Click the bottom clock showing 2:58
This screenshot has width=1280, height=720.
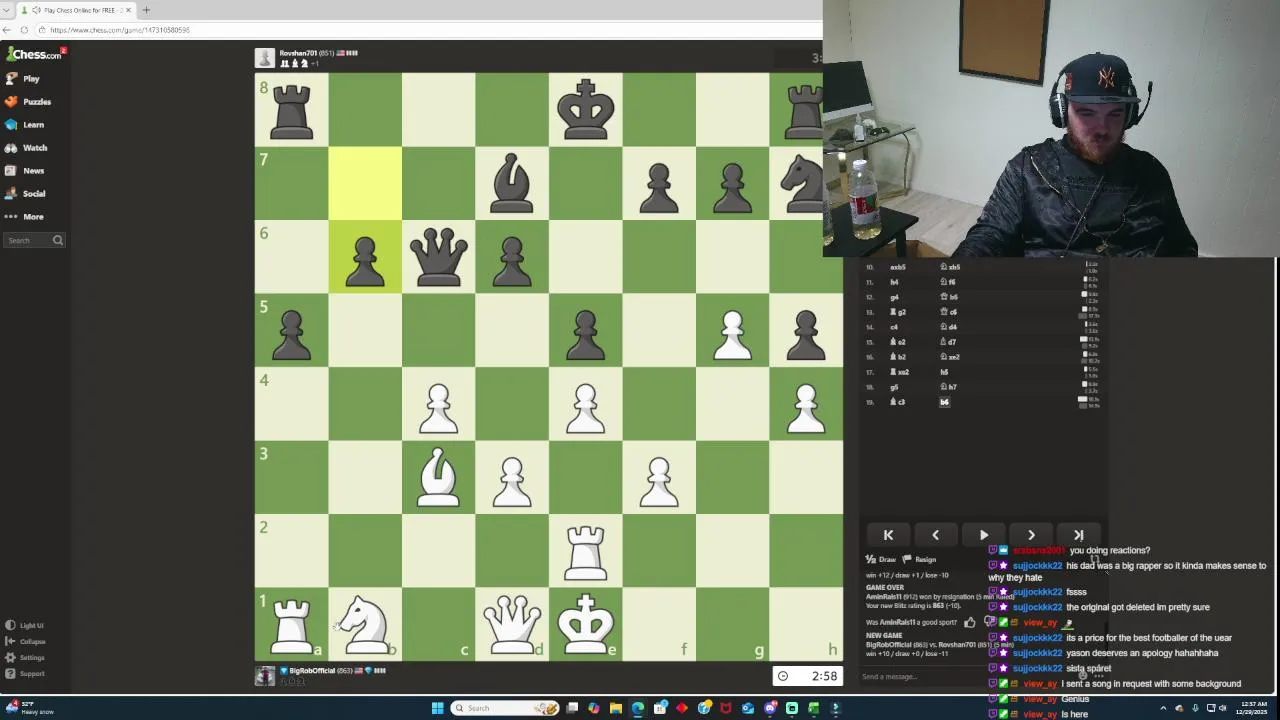(808, 676)
